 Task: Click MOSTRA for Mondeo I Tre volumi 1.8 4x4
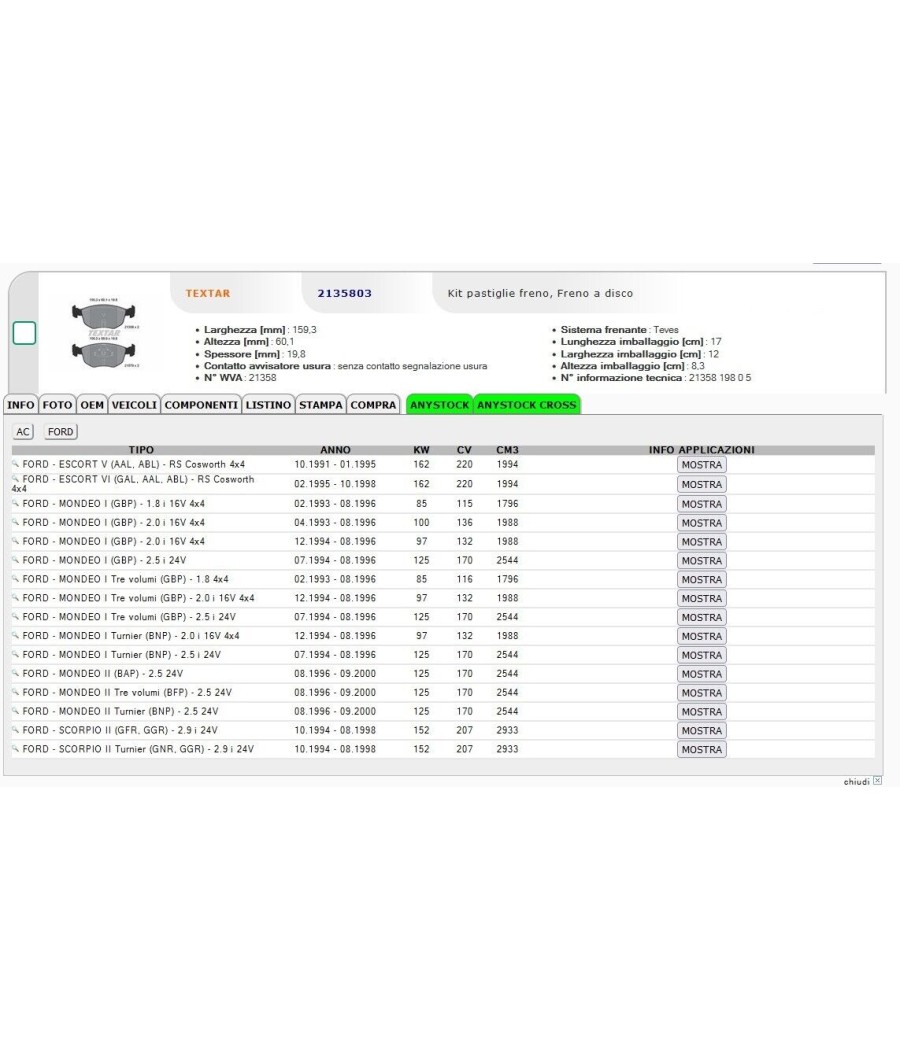pyautogui.click(x=701, y=579)
